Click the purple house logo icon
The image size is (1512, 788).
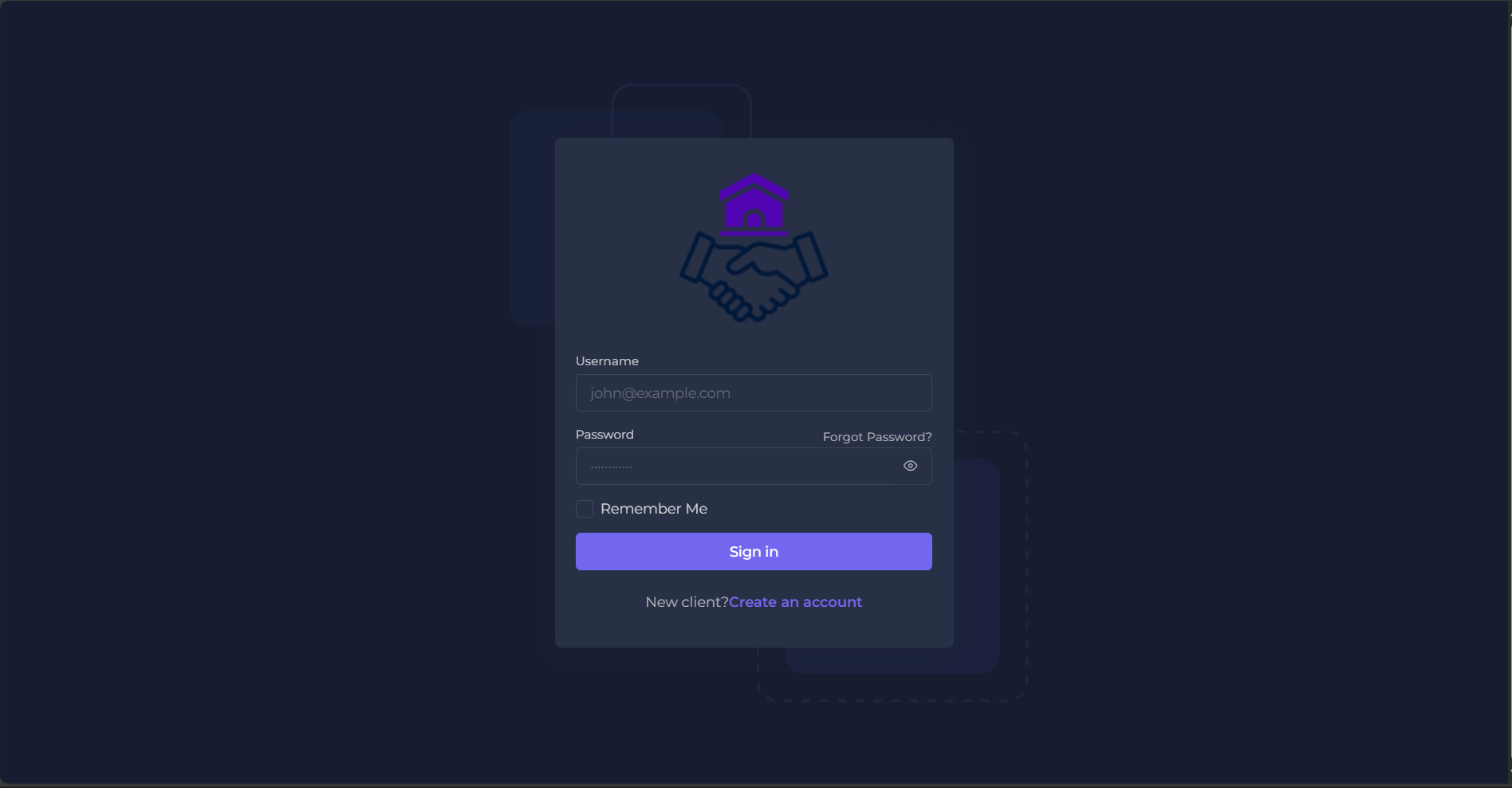click(x=754, y=205)
